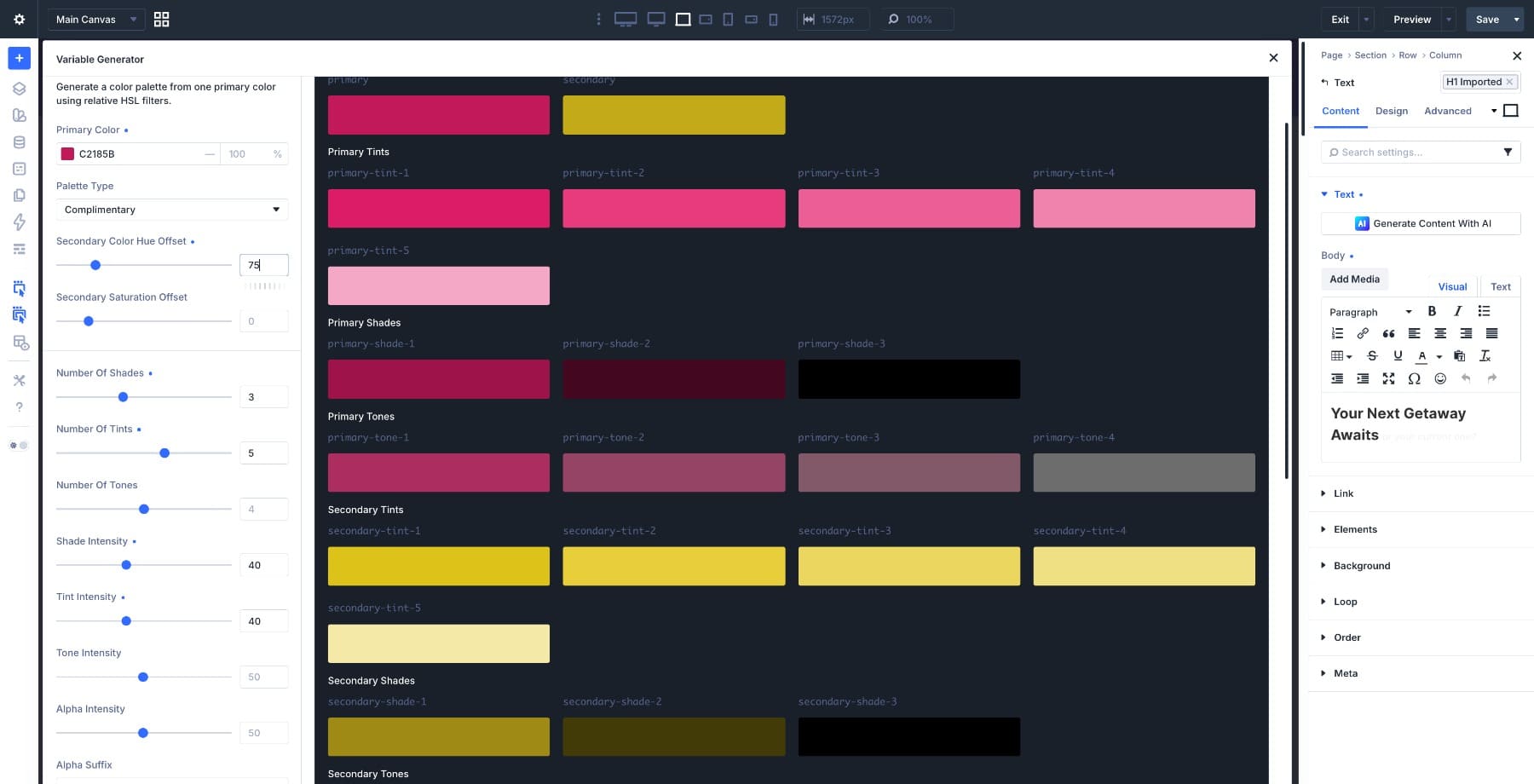Click the Add Media button
The width and height of the screenshot is (1534, 784).
1354,279
